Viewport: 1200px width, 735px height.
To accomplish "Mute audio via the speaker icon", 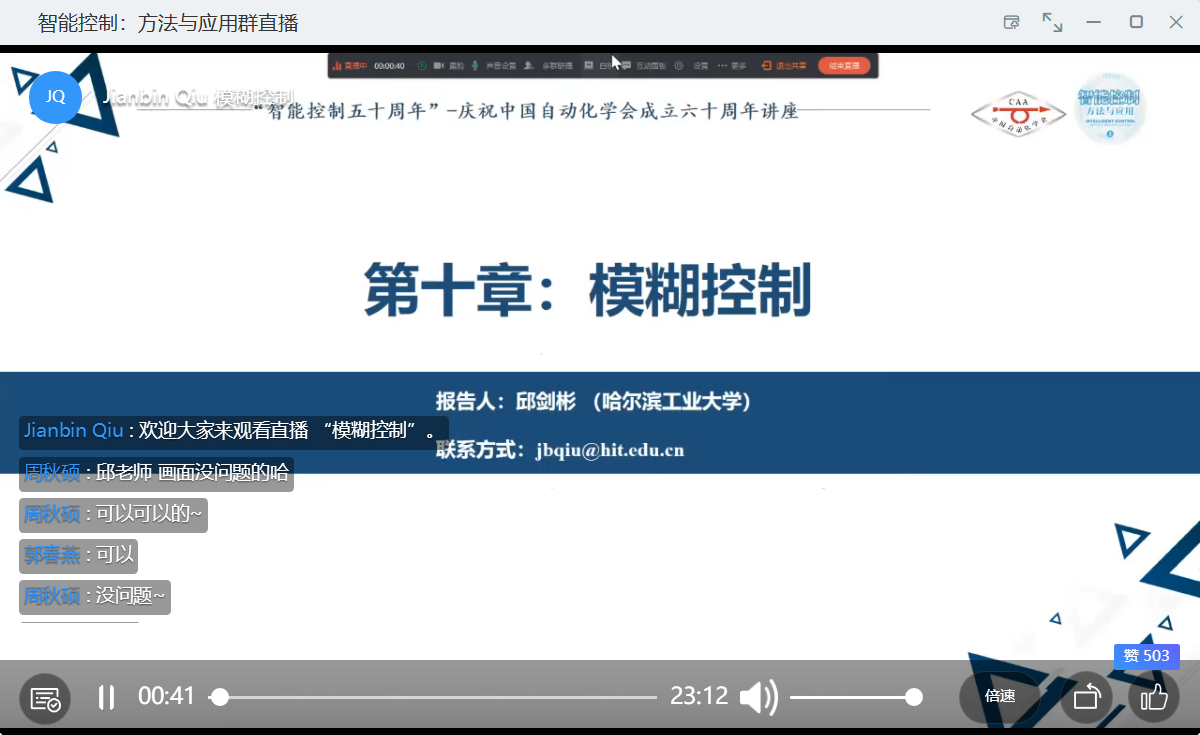I will (x=757, y=697).
